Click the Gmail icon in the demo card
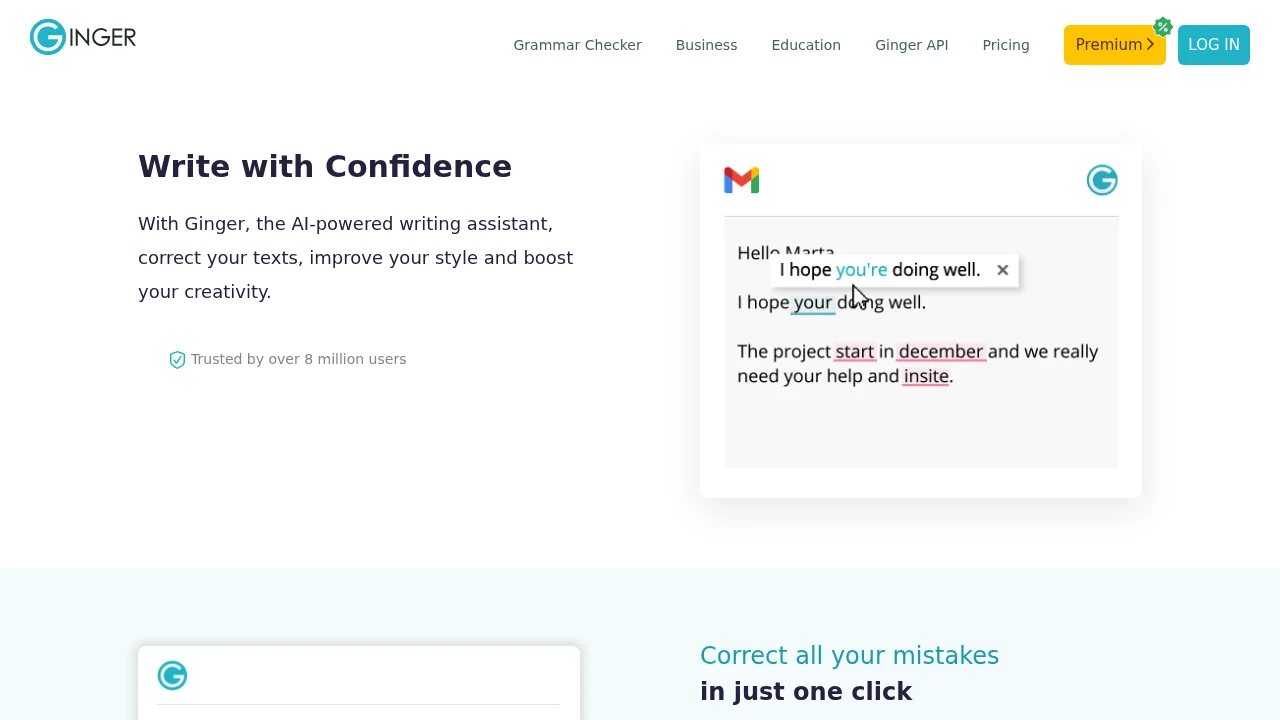The image size is (1280, 720). pyautogui.click(x=741, y=180)
